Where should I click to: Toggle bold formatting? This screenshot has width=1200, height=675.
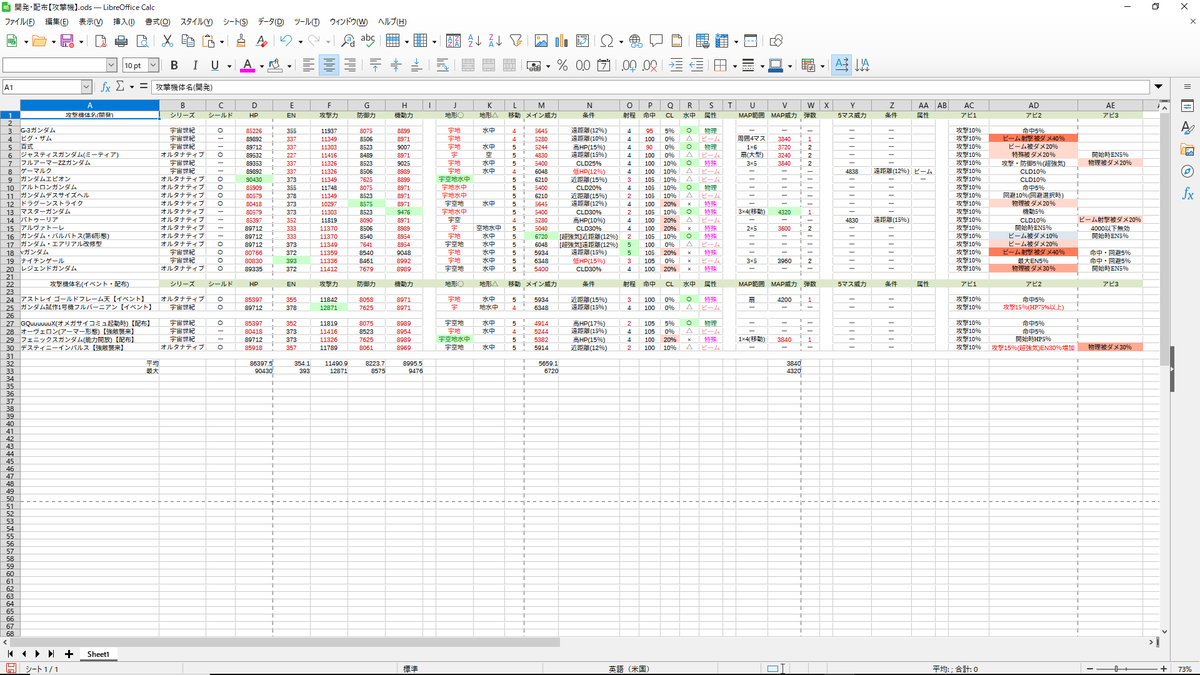click(x=174, y=66)
